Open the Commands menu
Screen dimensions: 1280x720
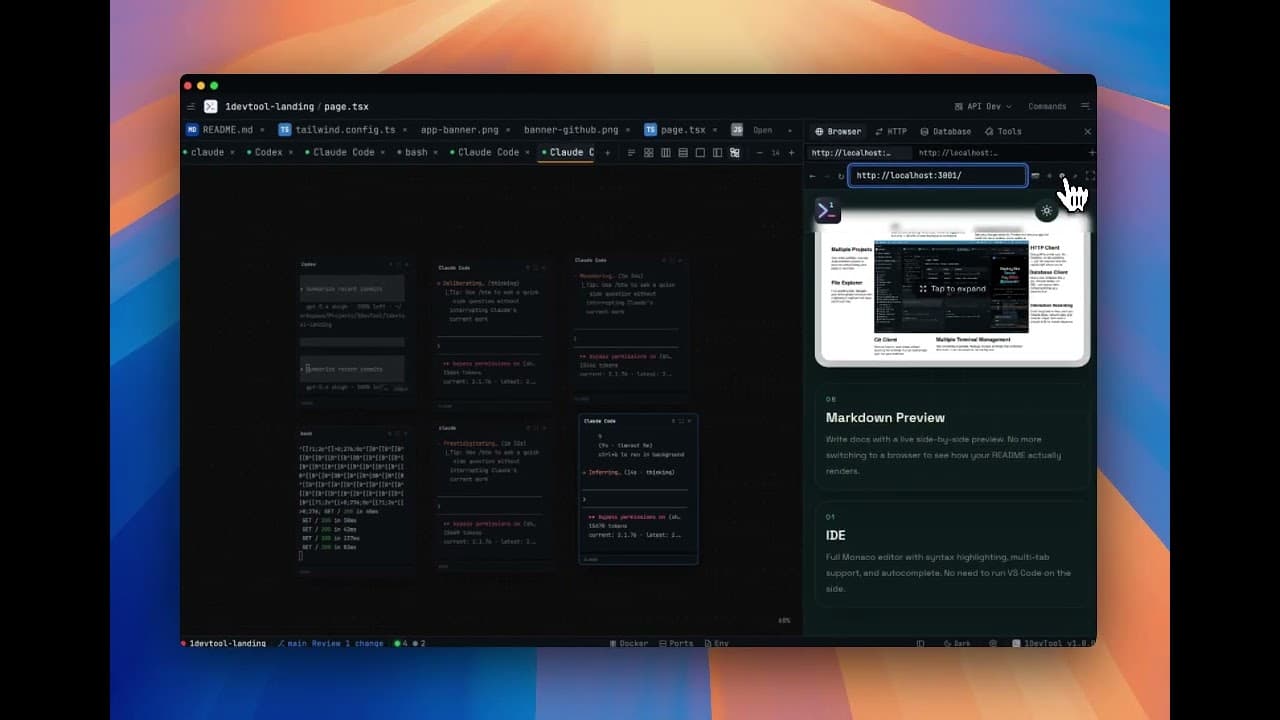(1048, 106)
